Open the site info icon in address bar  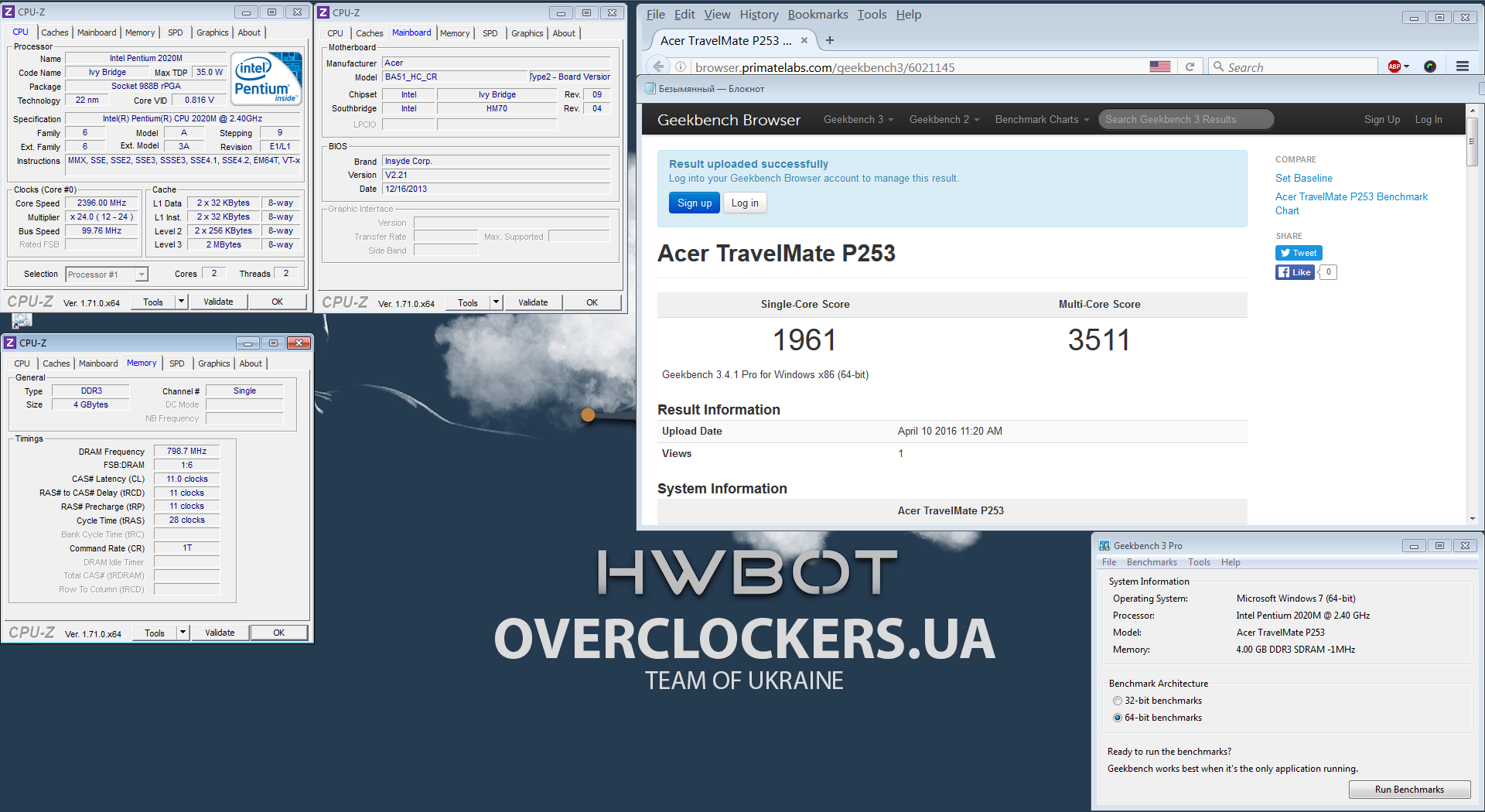pos(681,67)
